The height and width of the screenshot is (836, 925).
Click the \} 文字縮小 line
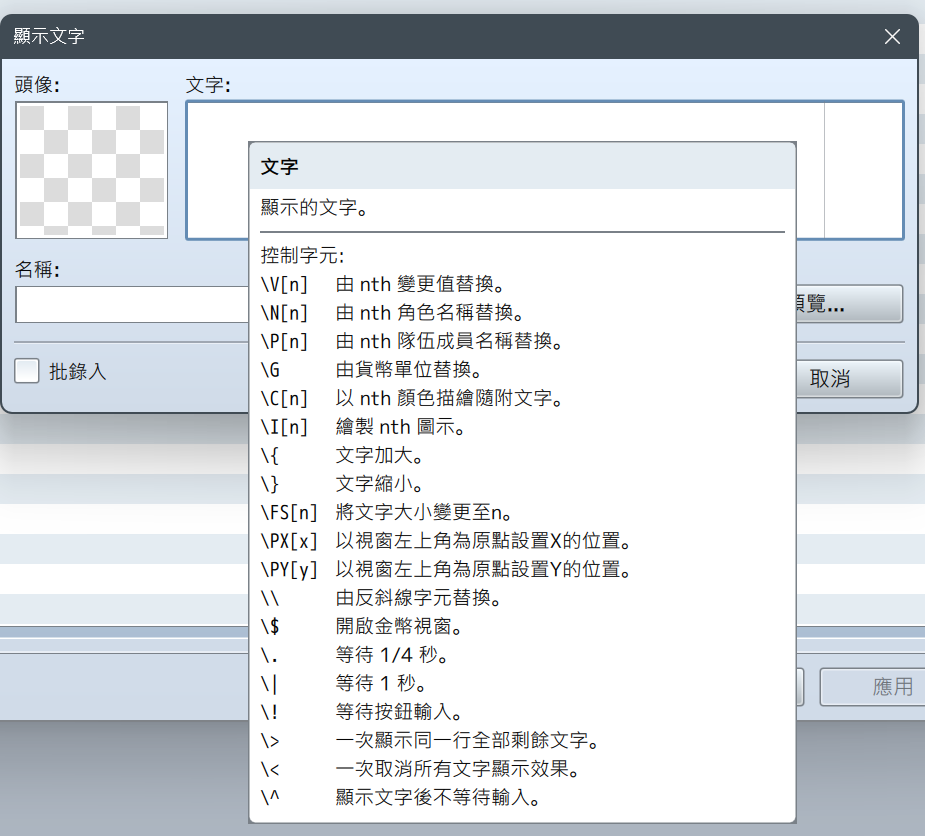pyautogui.click(x=343, y=484)
